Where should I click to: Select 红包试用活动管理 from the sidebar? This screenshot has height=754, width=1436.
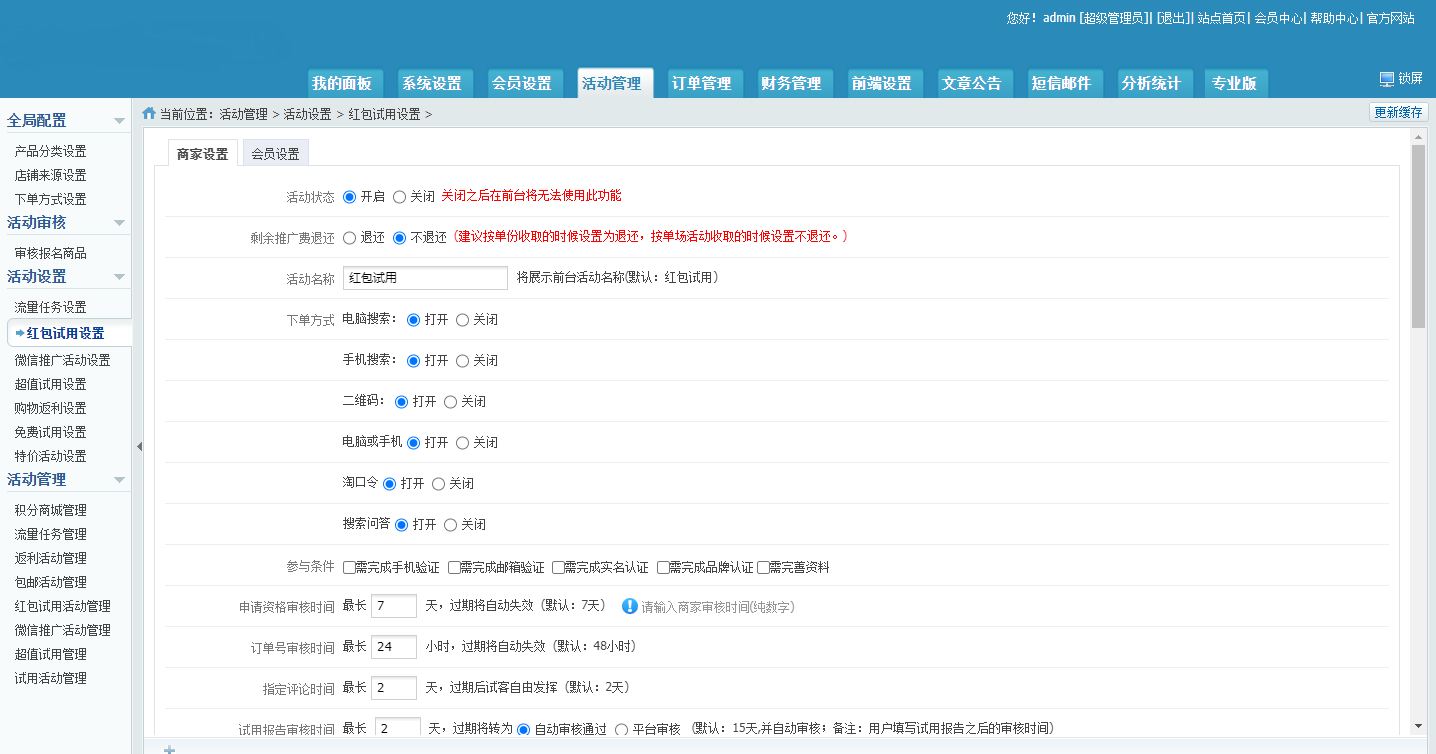pos(59,605)
